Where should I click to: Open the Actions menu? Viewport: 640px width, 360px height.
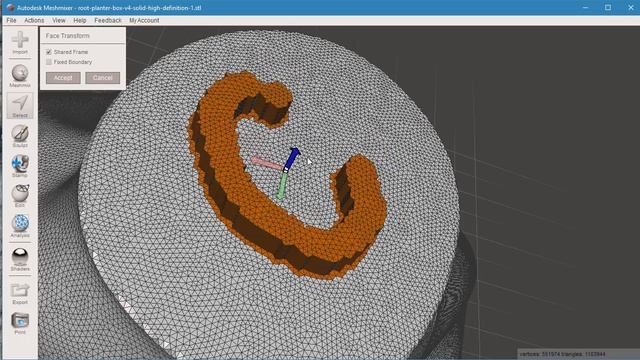[x=34, y=20]
